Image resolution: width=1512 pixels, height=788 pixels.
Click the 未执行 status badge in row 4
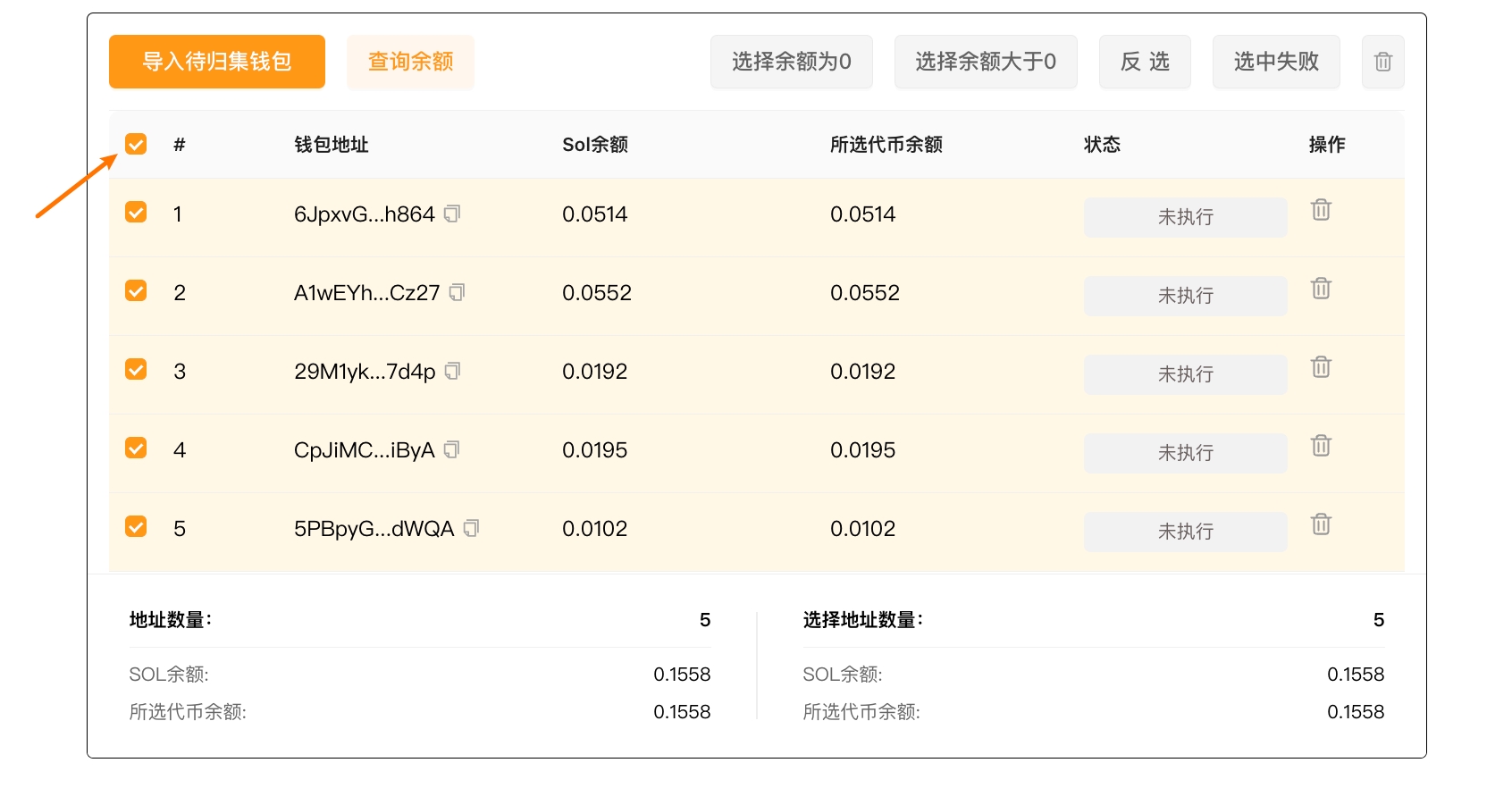(1185, 453)
